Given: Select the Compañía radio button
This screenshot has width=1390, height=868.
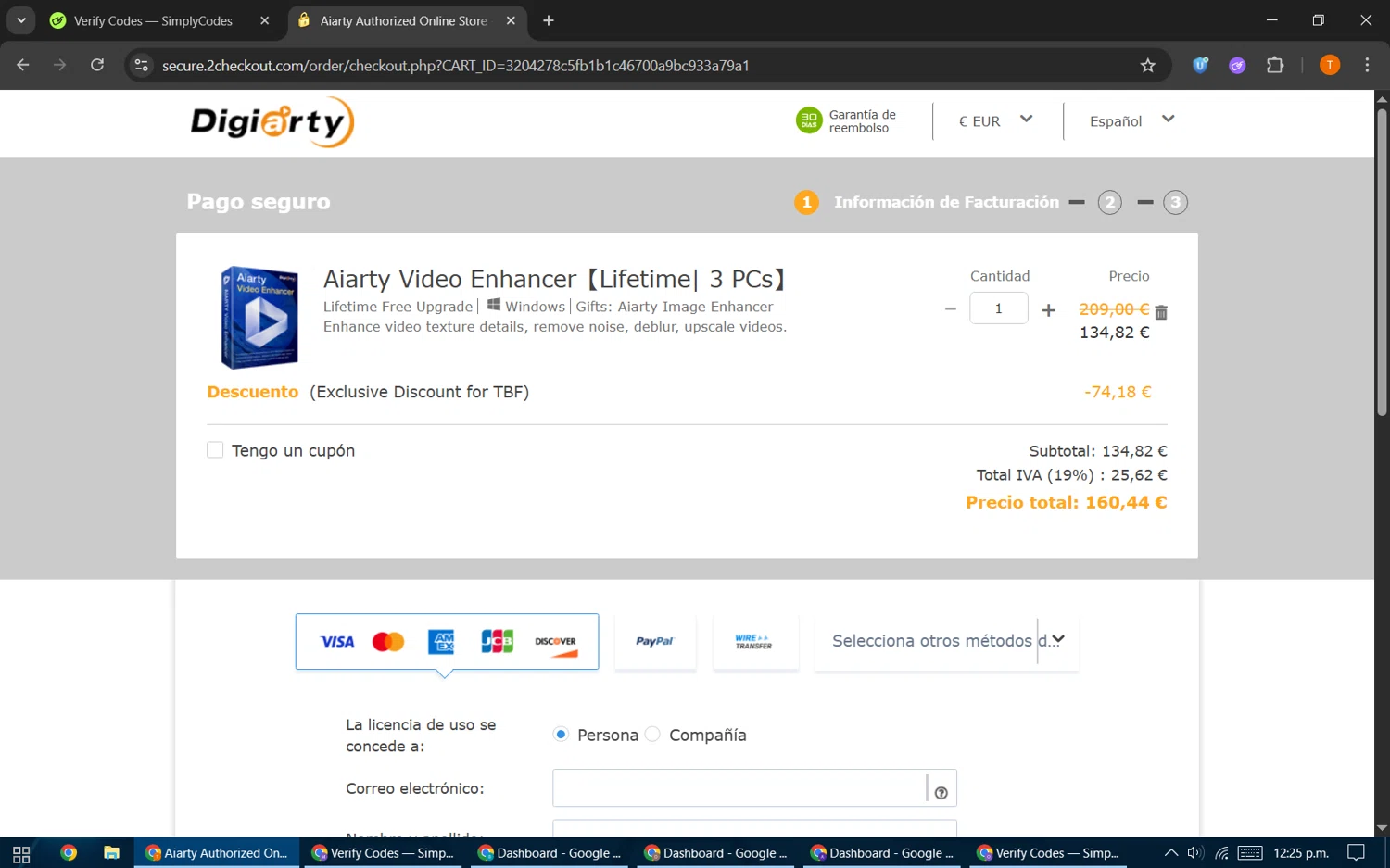Looking at the screenshot, I should click(x=652, y=734).
